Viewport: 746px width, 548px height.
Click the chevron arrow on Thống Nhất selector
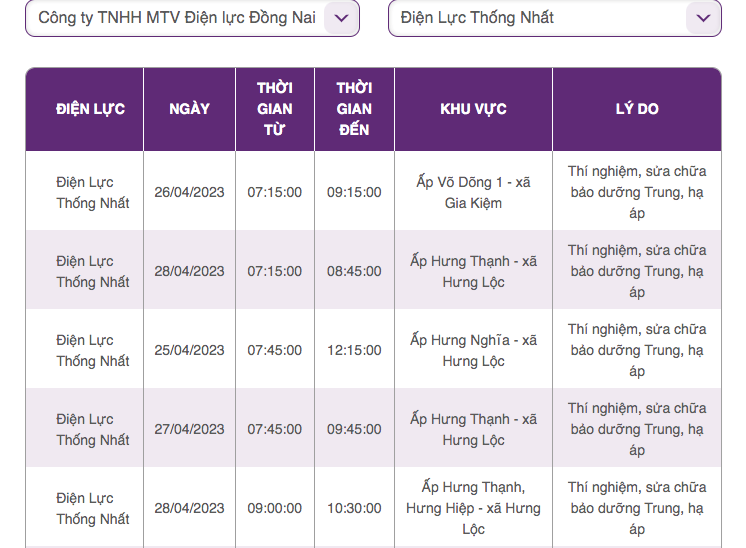pyautogui.click(x=703, y=18)
